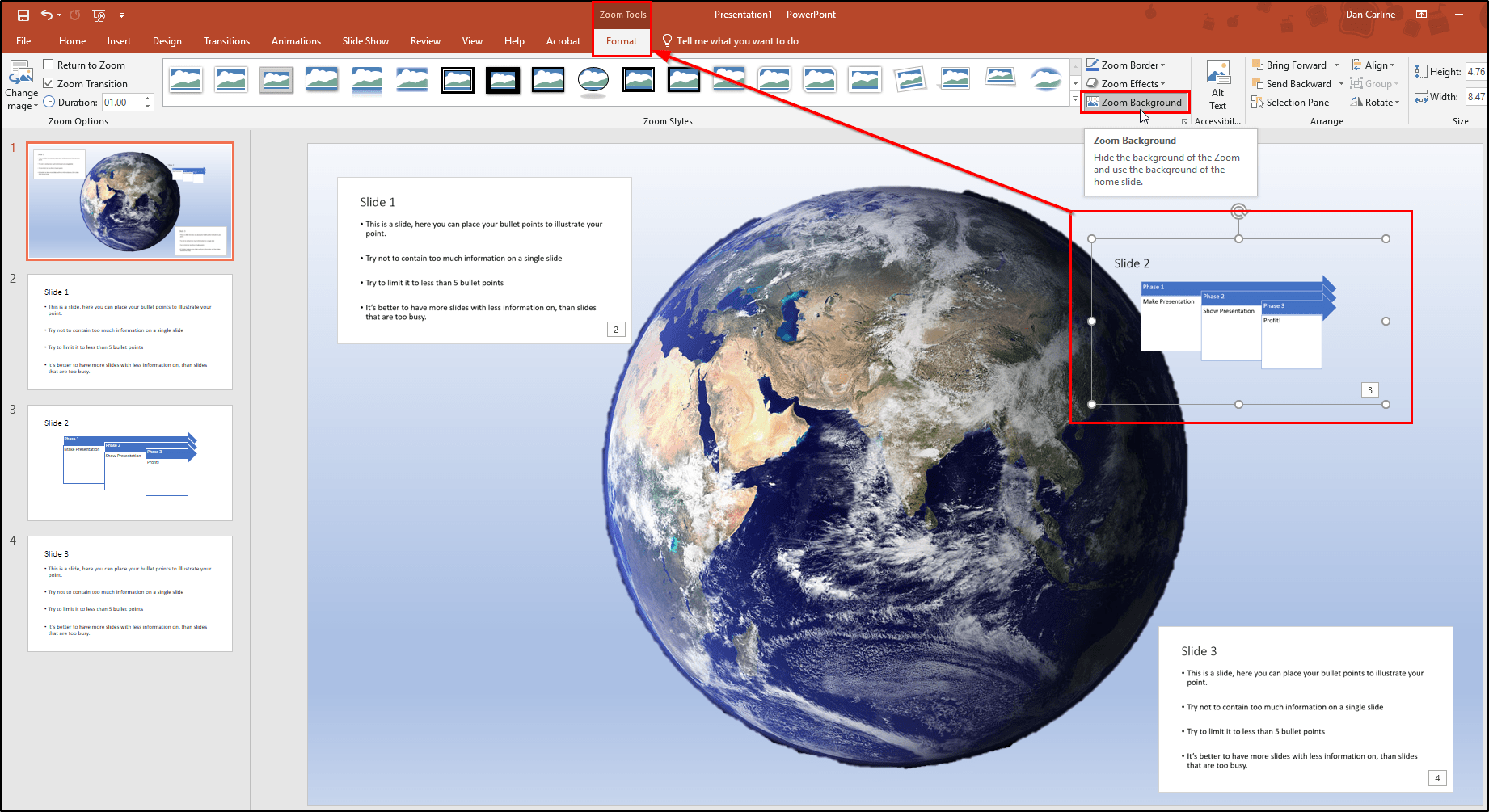The image size is (1489, 812).
Task: Select the Zoom Tools Format tab
Action: [x=621, y=40]
